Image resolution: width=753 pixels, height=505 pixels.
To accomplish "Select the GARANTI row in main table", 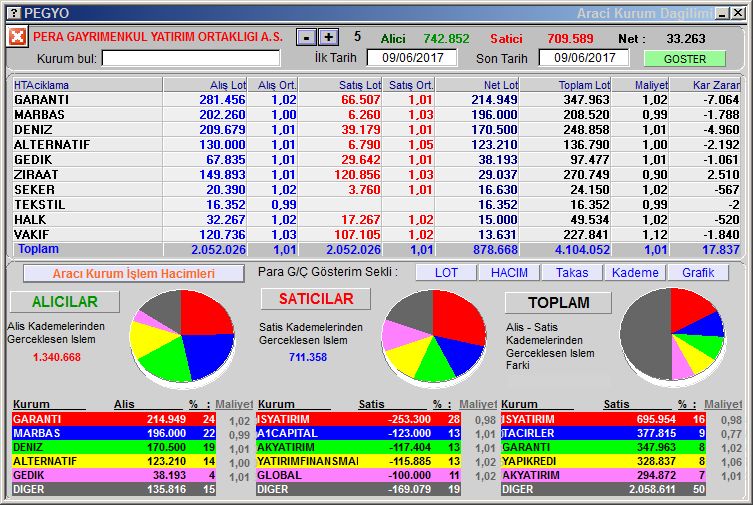I will coord(376,99).
